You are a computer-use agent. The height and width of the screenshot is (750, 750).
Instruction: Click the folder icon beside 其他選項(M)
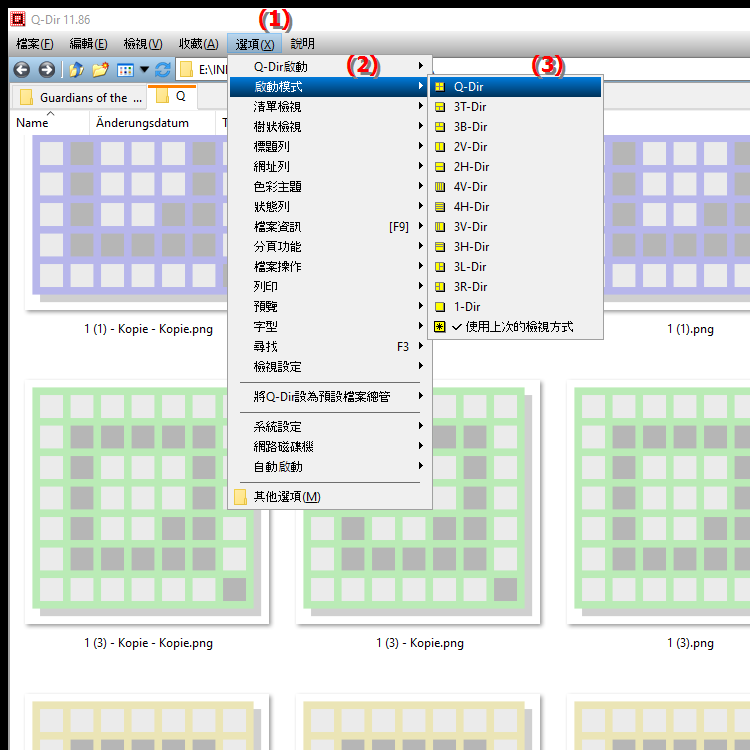pyautogui.click(x=241, y=497)
